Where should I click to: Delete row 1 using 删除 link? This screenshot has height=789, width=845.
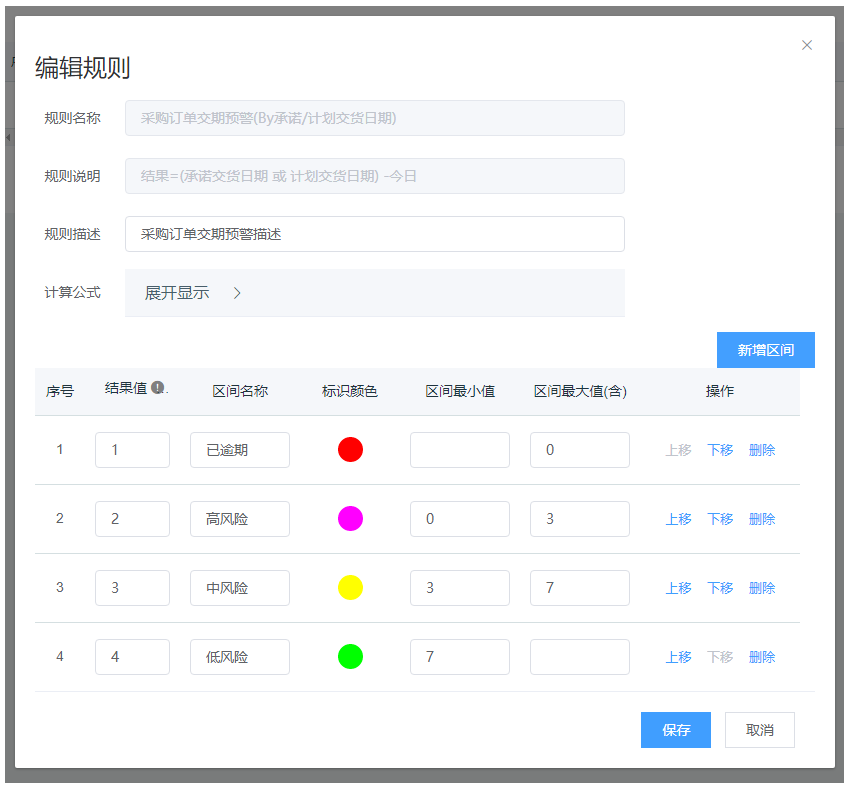[x=761, y=450]
